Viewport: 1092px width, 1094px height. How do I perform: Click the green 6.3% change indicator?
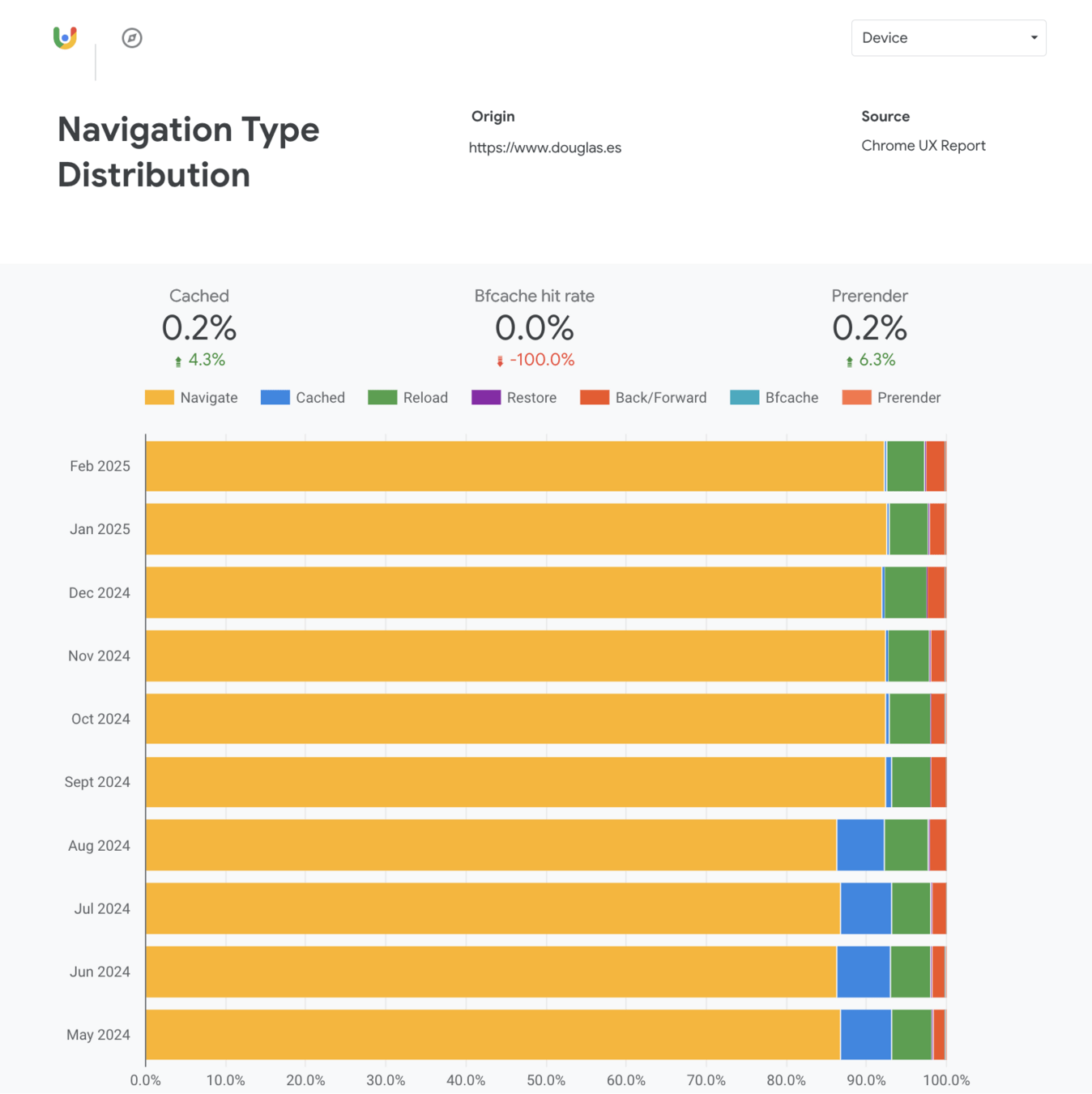coord(870,360)
